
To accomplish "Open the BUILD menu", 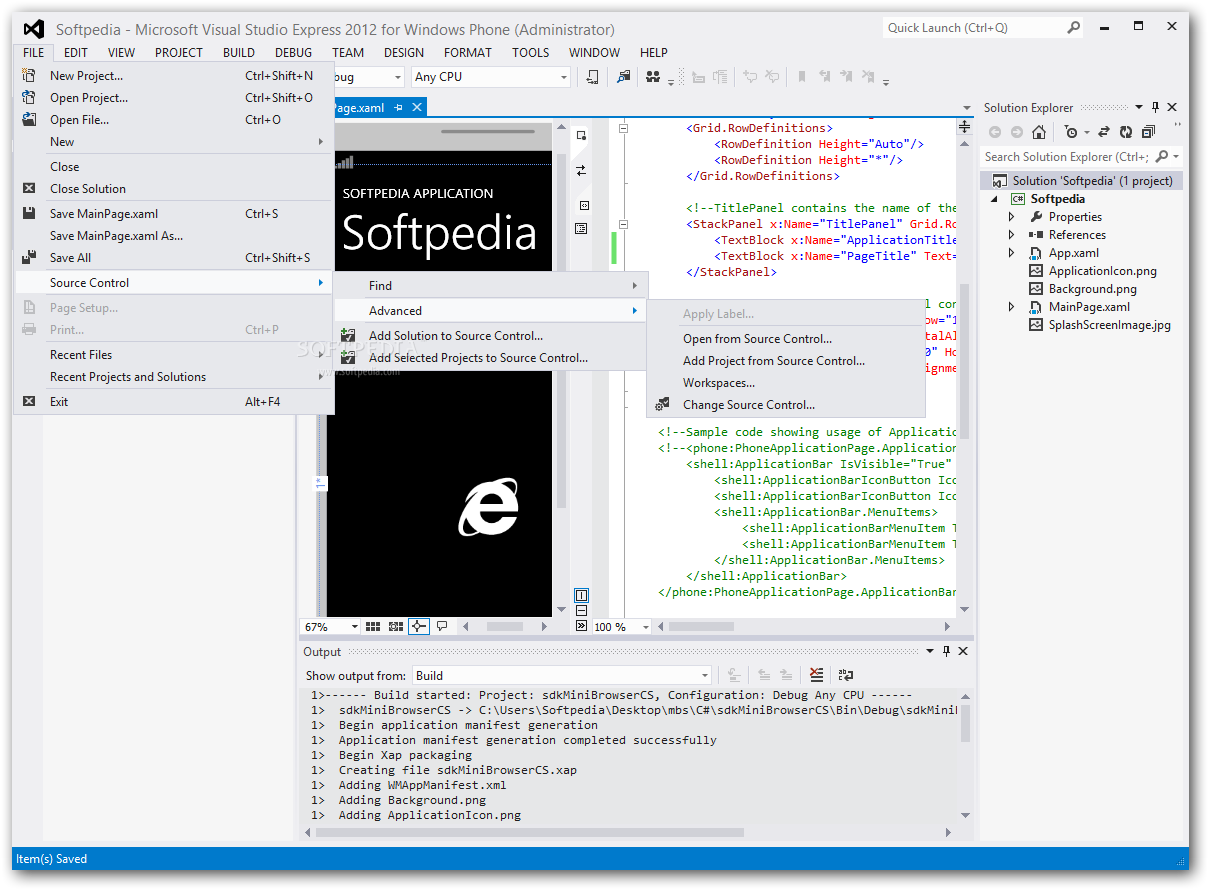I will click(239, 53).
